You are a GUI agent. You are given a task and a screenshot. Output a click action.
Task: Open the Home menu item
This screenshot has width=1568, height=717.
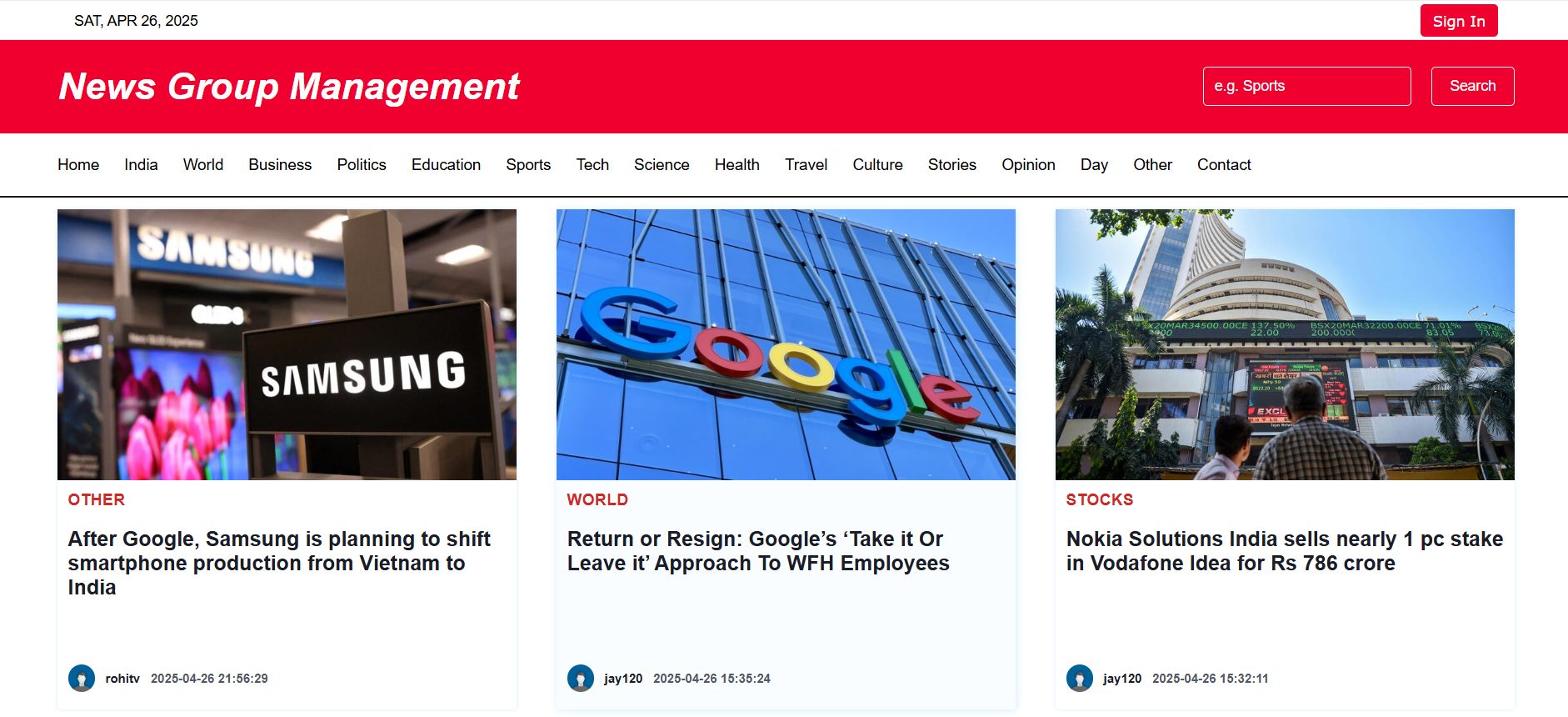tap(78, 165)
